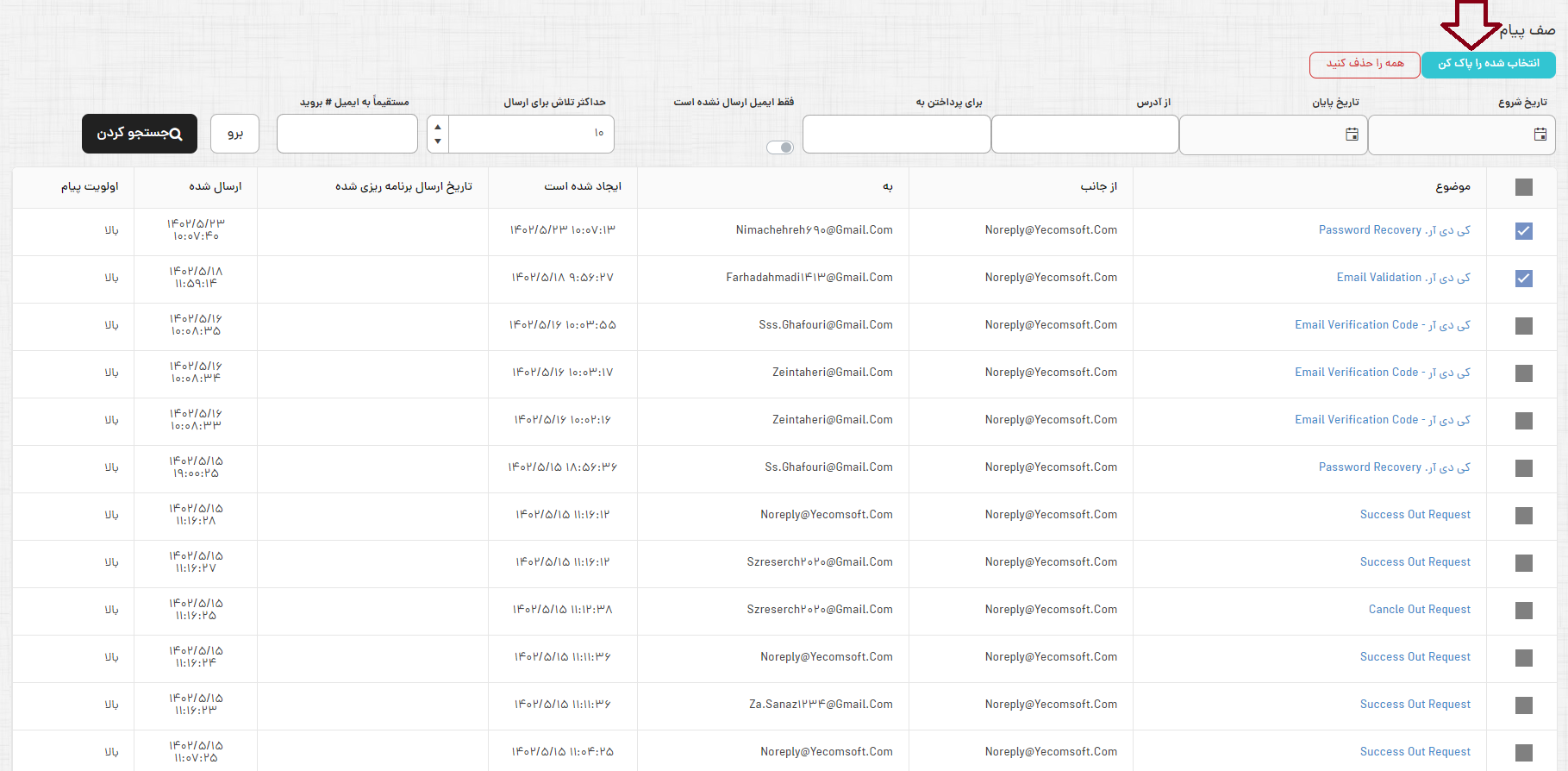Click the Subject (موضوع) column header
The image size is (1568, 771).
[1452, 187]
